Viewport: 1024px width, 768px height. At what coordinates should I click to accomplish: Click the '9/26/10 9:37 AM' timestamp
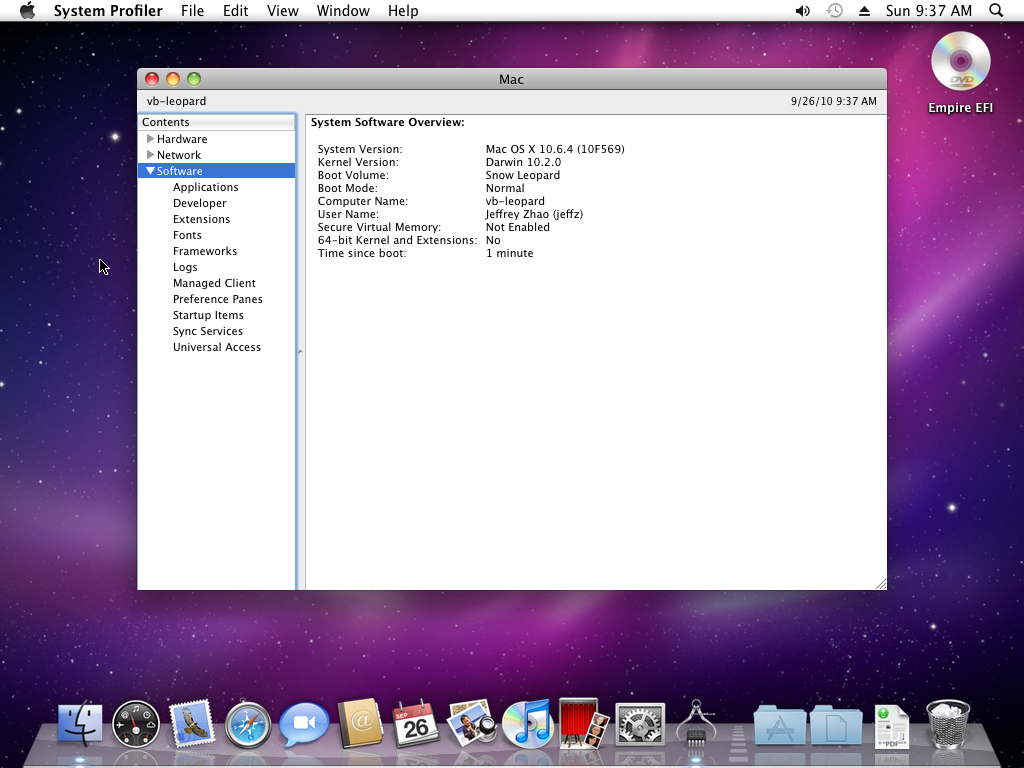(x=834, y=101)
